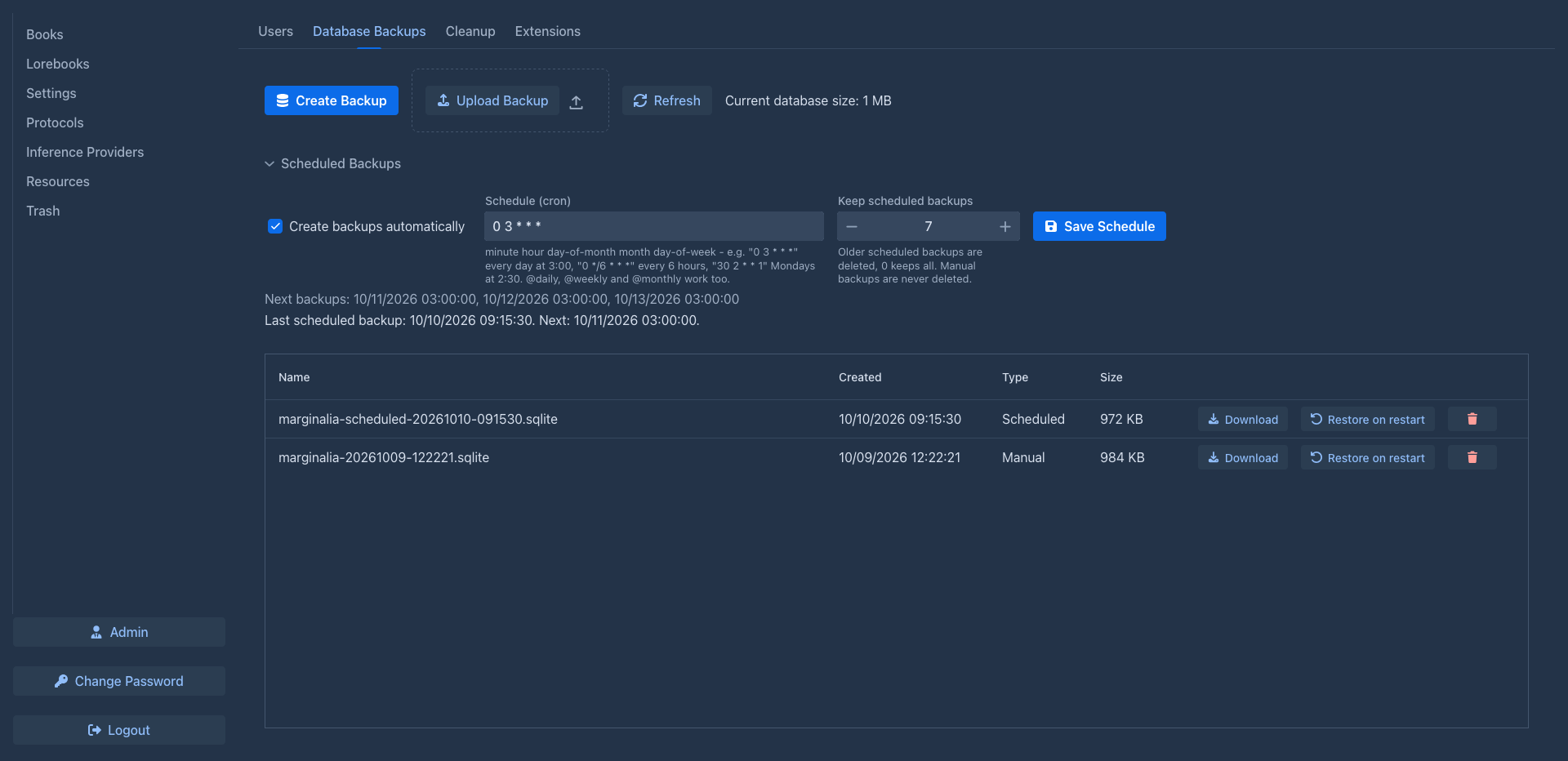Screen dimensions: 1568x761
Task: Click the Create Backup button
Action: point(332,100)
